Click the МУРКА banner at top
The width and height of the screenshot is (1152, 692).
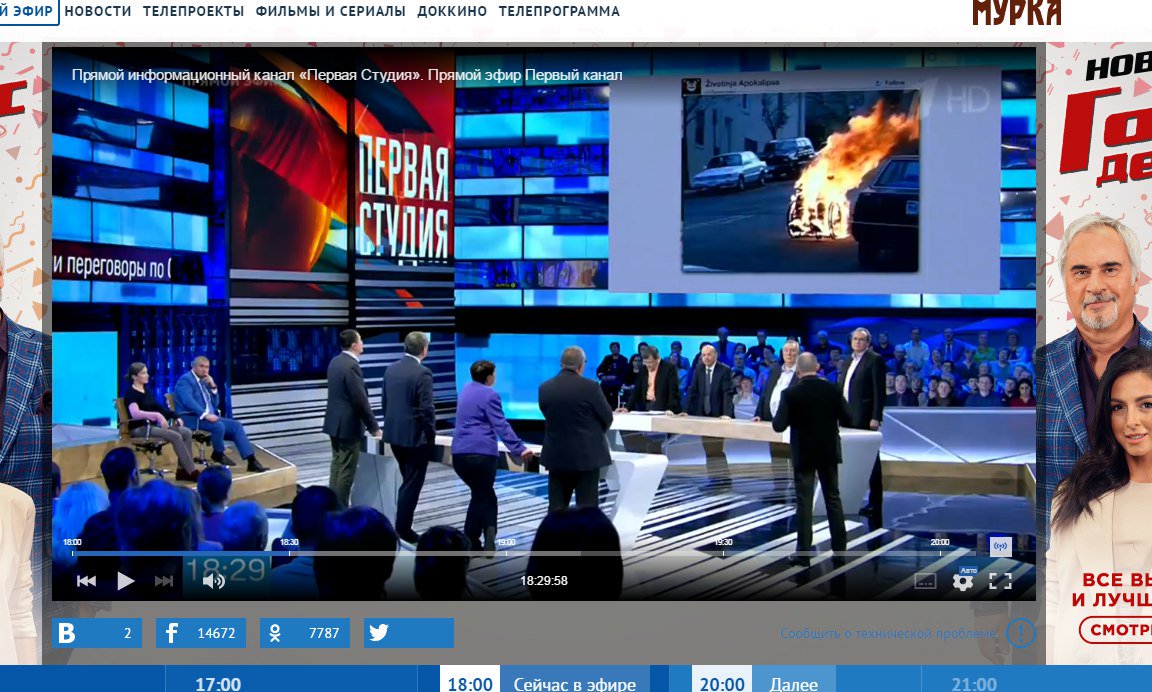pyautogui.click(x=1017, y=12)
